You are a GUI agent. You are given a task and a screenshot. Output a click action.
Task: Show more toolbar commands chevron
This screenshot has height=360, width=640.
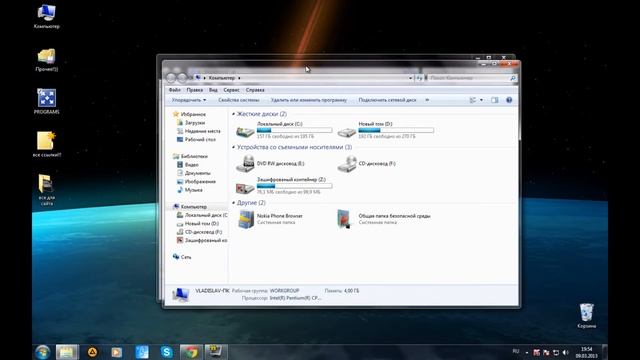point(427,100)
